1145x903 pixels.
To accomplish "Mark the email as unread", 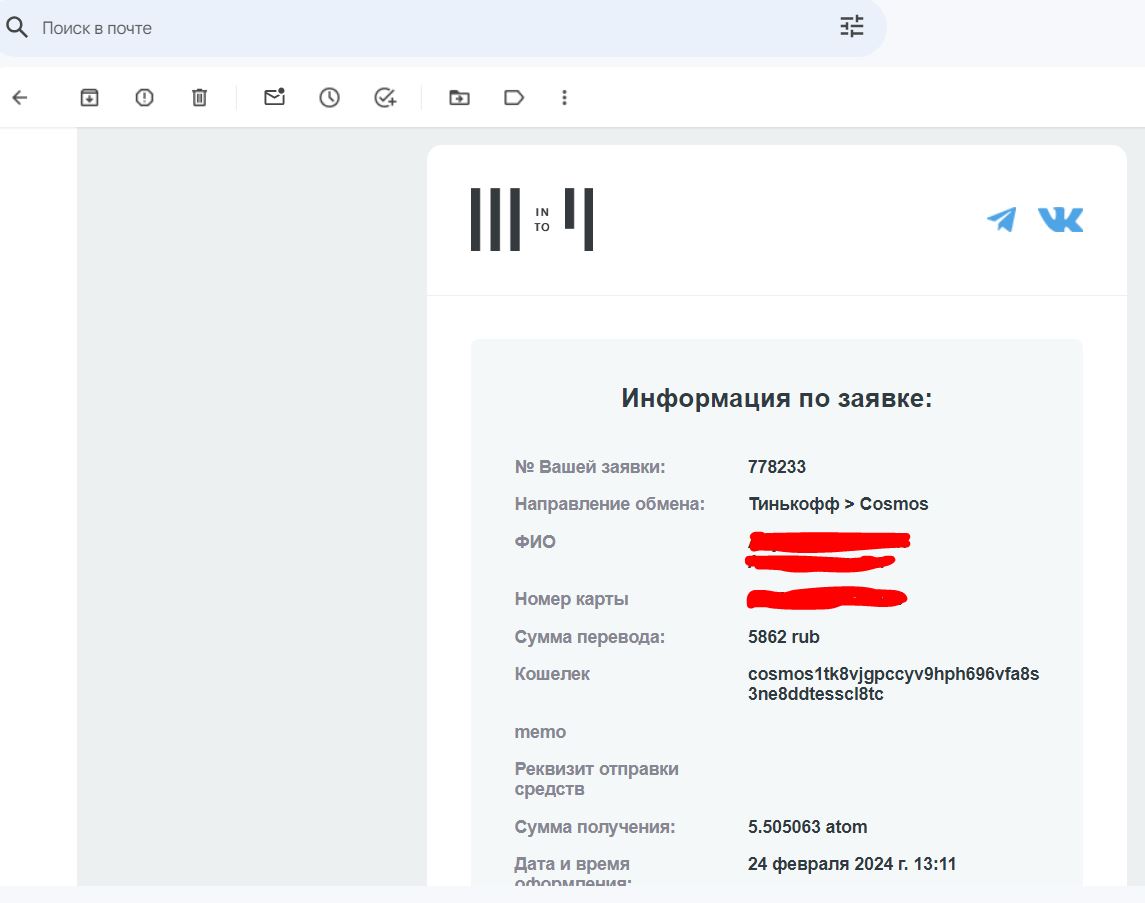I will point(275,96).
